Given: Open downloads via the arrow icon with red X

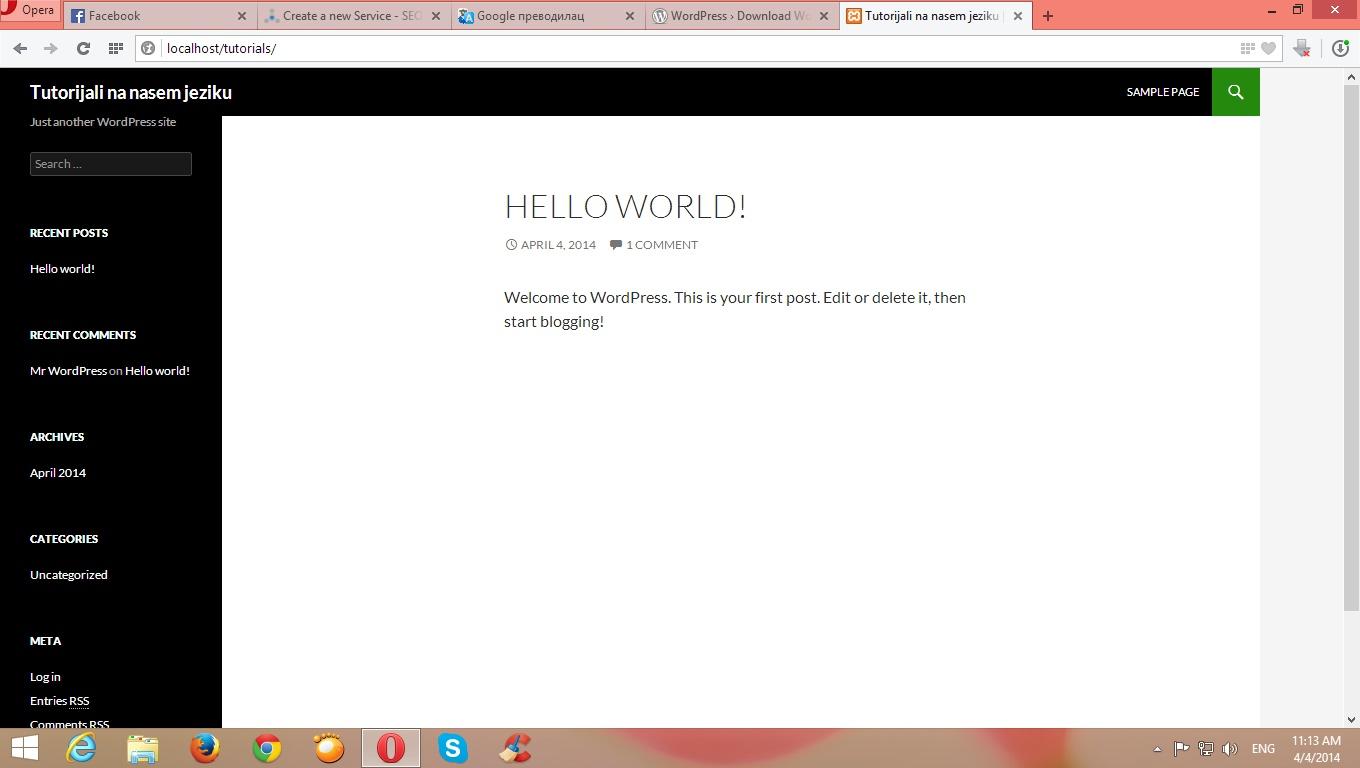Looking at the screenshot, I should pyautogui.click(x=1302, y=47).
